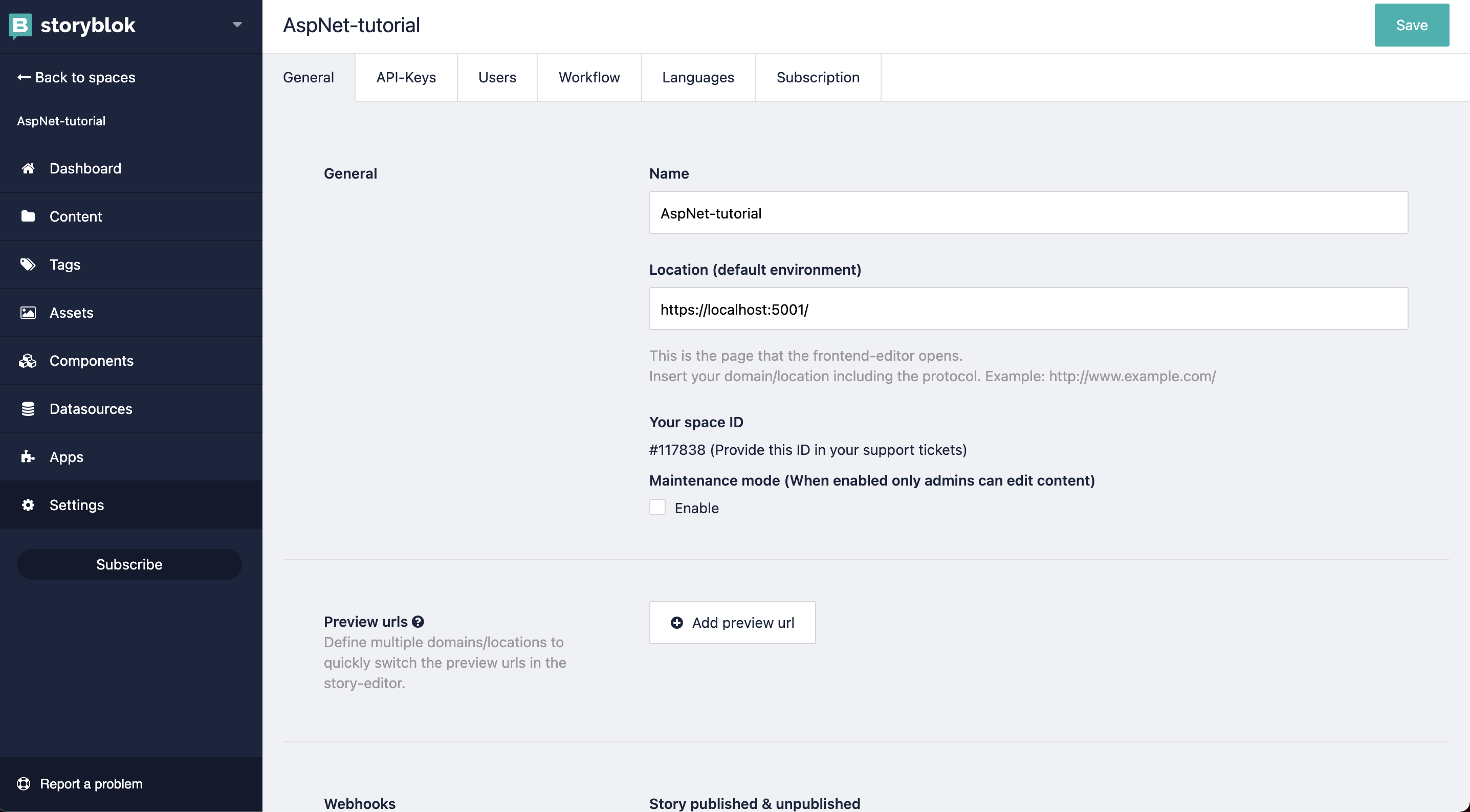Click the plus icon on Add preview url
The image size is (1470, 812).
[677, 623]
